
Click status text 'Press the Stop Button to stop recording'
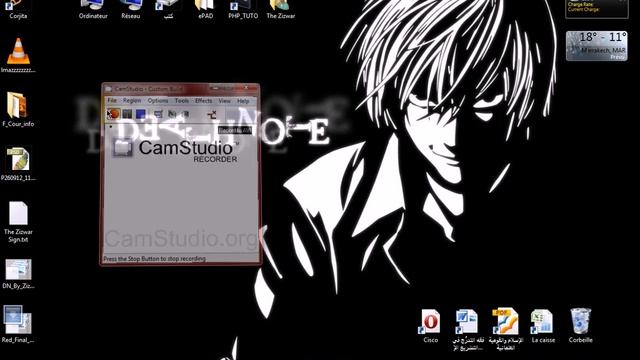(154, 259)
